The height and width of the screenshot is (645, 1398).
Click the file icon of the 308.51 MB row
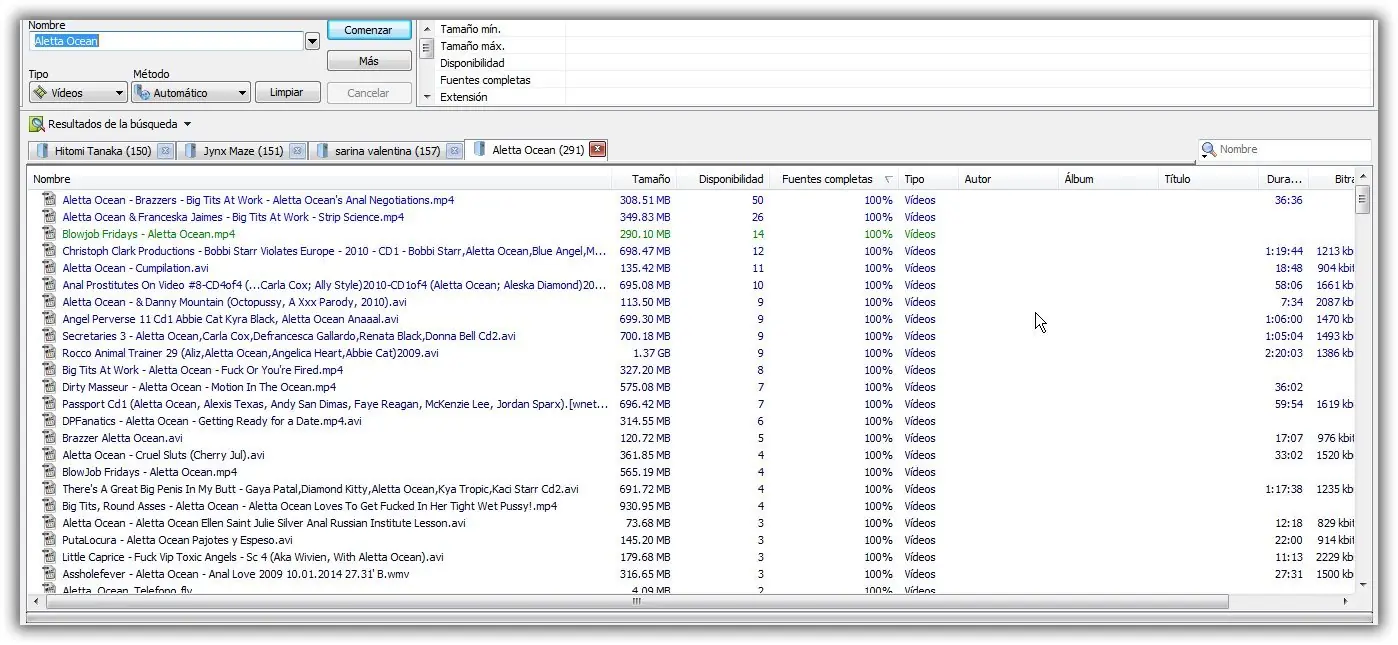(49, 200)
